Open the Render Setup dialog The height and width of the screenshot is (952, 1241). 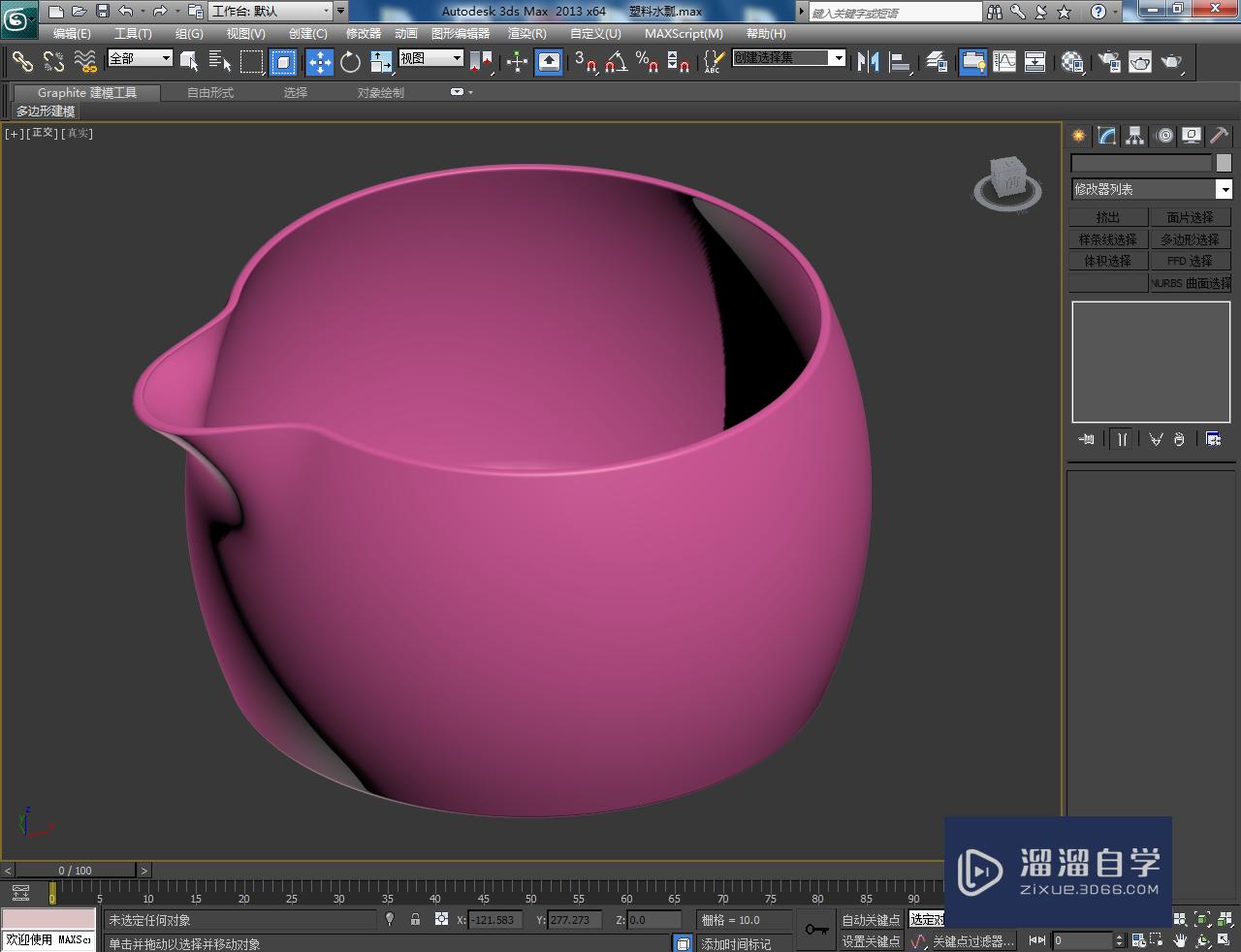tap(1109, 62)
